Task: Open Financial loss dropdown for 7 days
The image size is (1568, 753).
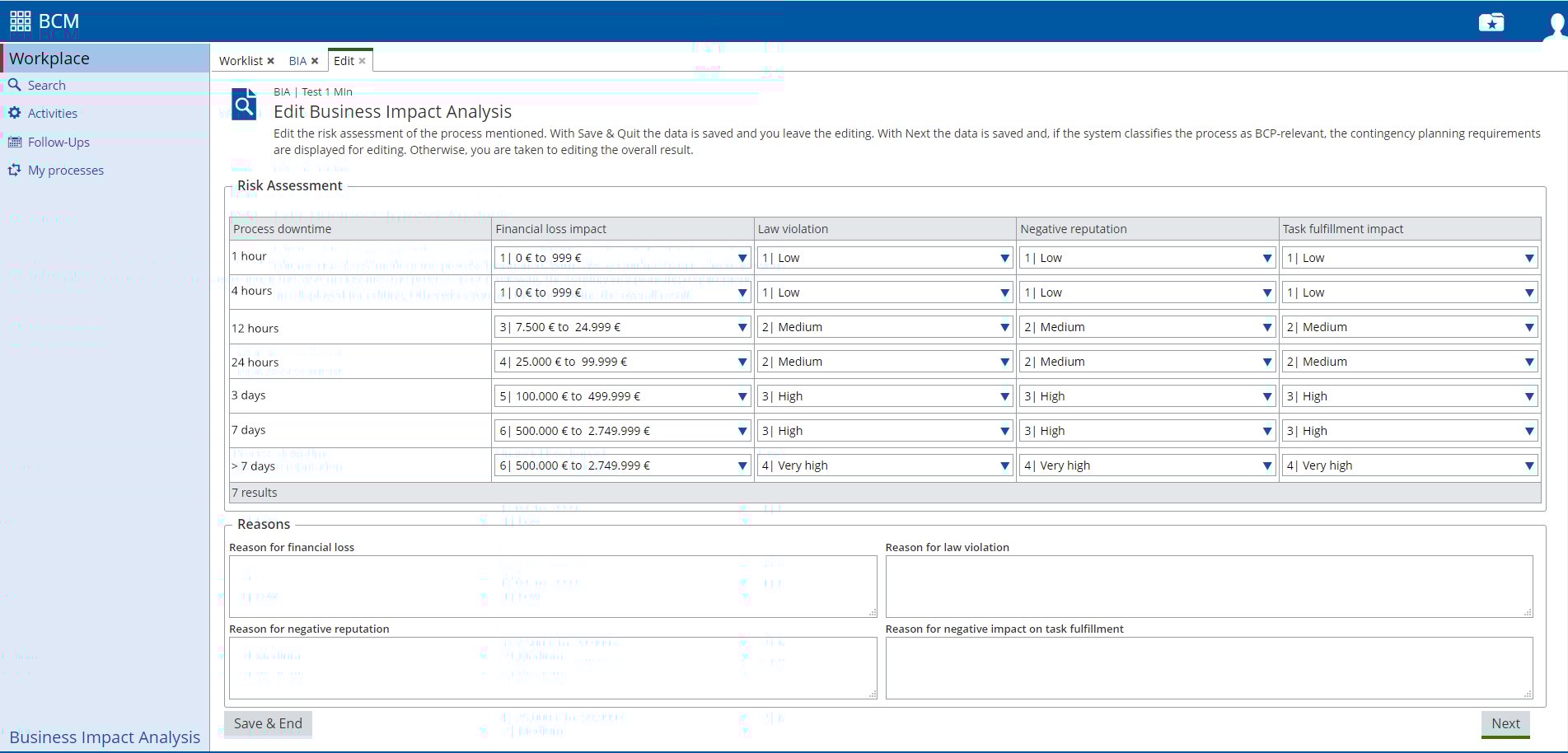Action: click(622, 431)
